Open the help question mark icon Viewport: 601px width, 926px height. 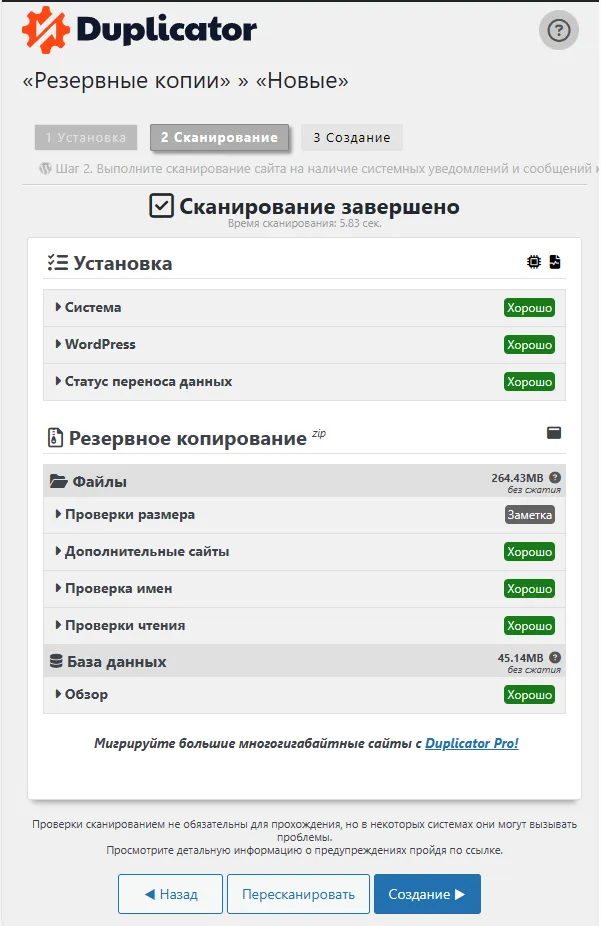pyautogui.click(x=558, y=30)
